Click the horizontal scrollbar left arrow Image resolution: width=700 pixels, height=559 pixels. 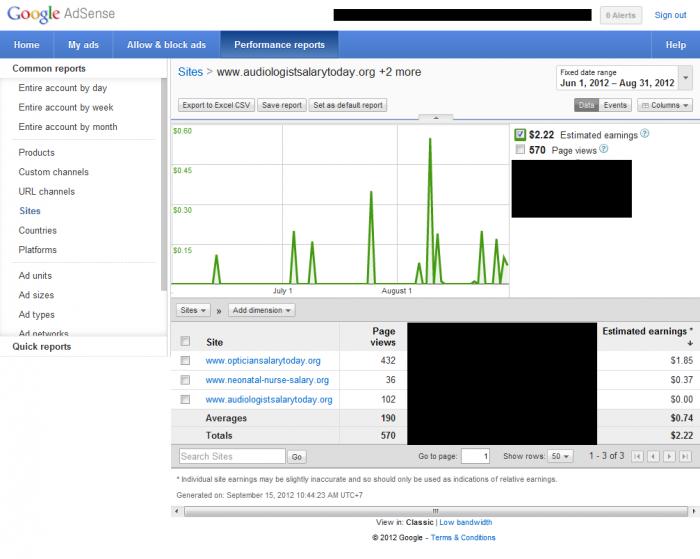(x=177, y=511)
